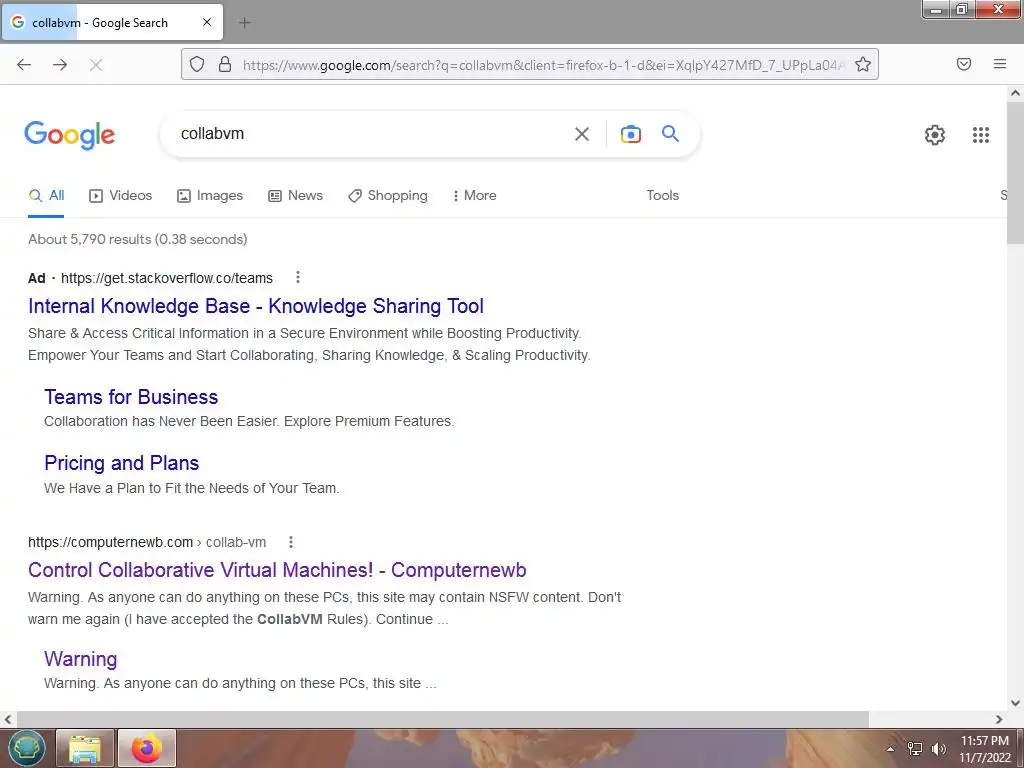Click the vertical scrollbar thumb
1024x768 pixels.
(x=1016, y=173)
